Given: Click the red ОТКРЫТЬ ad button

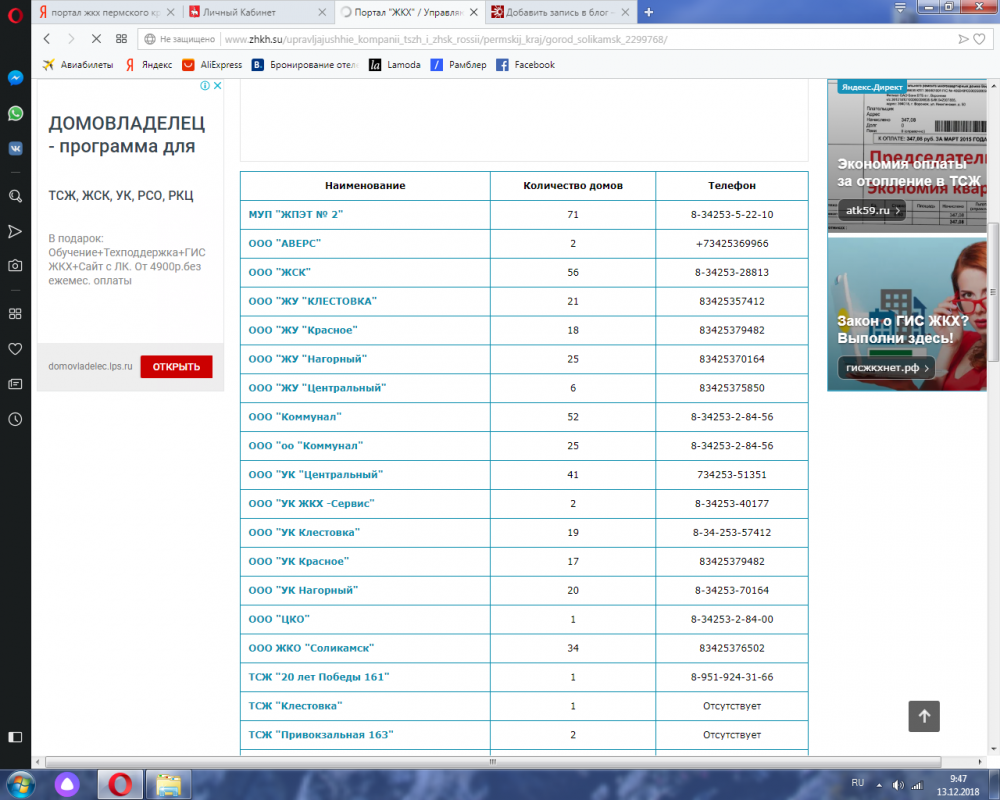Looking at the screenshot, I should (176, 367).
